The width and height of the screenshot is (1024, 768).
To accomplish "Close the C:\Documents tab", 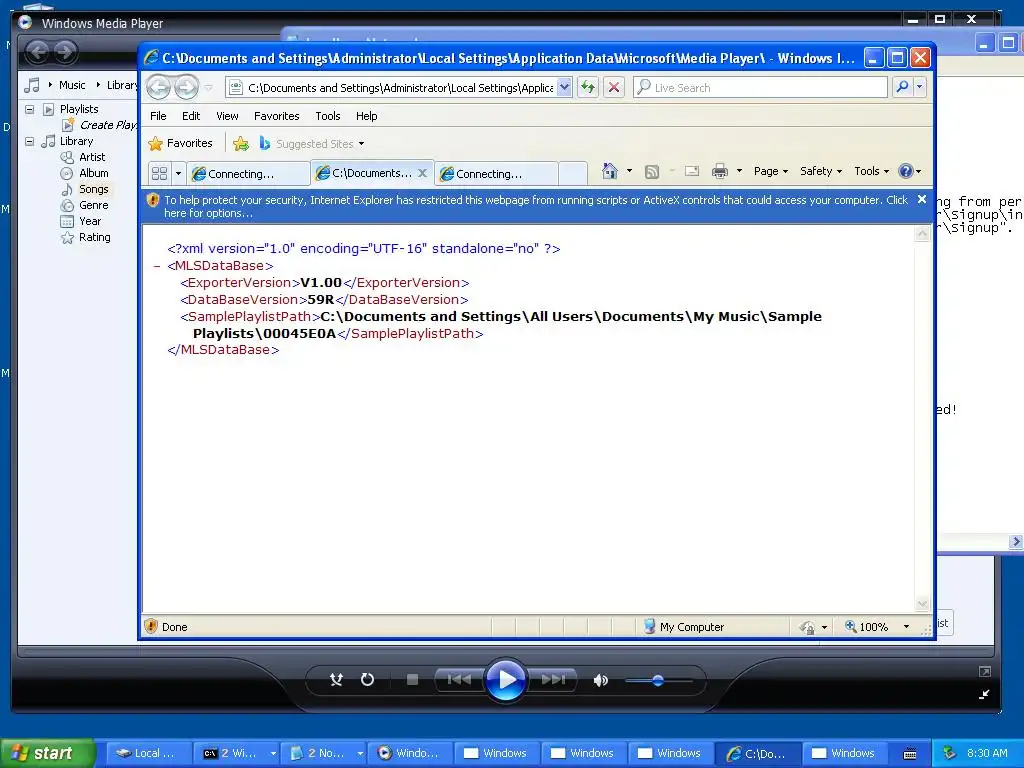I will point(423,173).
